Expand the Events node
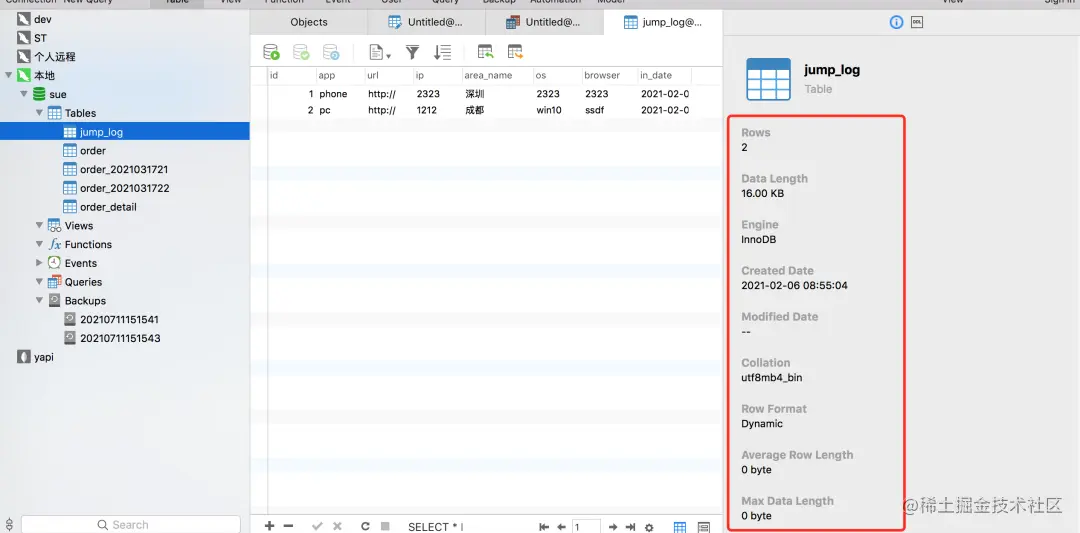 pyautogui.click(x=39, y=263)
